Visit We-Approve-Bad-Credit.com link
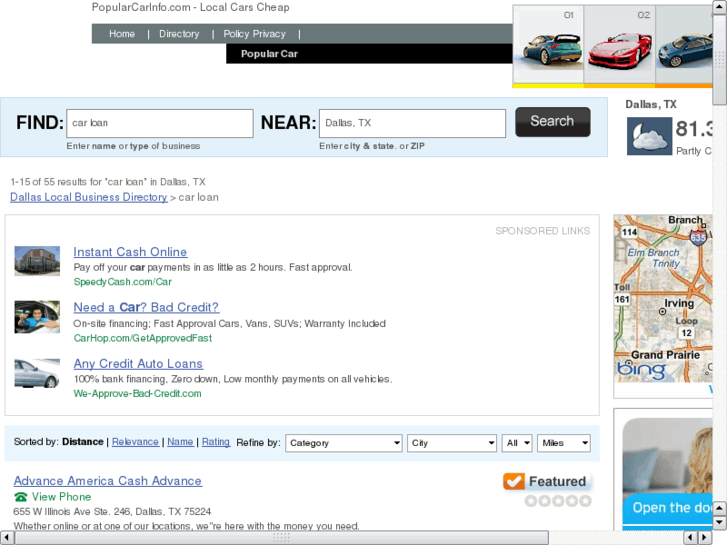Viewport: 727px width, 545px height. coord(138,394)
